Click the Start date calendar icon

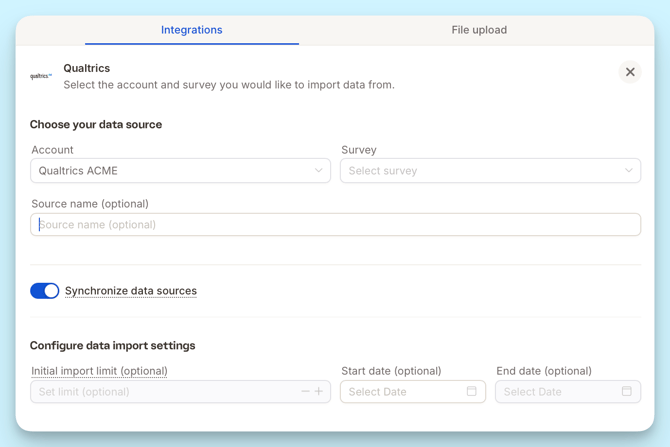click(471, 391)
